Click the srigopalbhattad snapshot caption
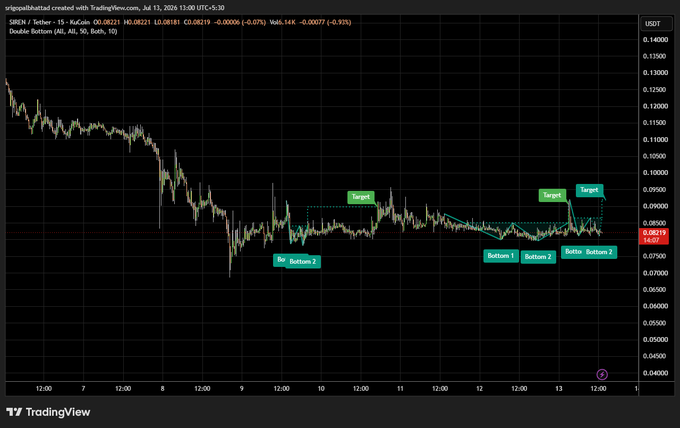 [x=115, y=8]
